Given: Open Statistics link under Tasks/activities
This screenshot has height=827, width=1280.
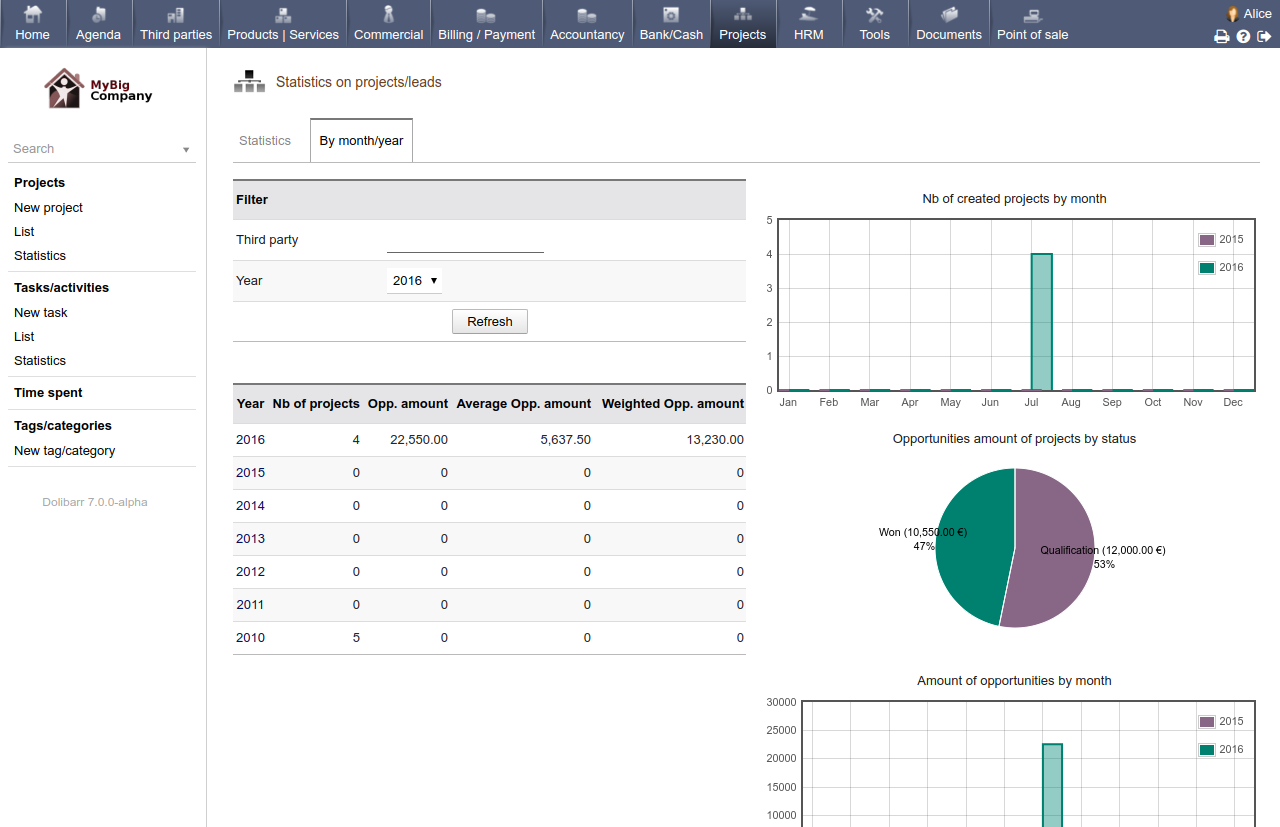Looking at the screenshot, I should click(40, 361).
